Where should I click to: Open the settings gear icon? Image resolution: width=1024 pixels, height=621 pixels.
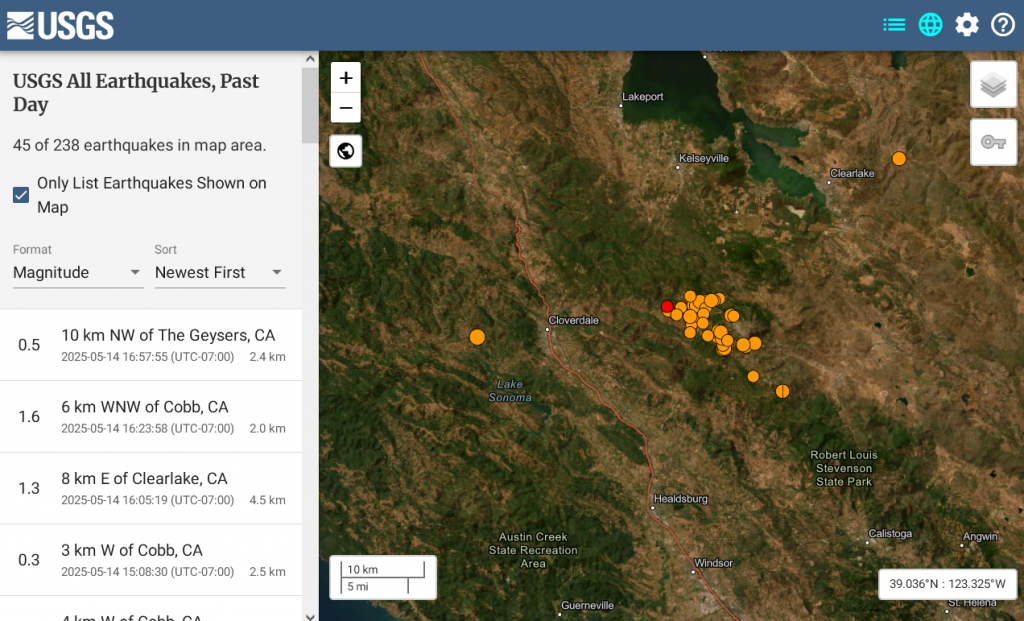(x=967, y=25)
